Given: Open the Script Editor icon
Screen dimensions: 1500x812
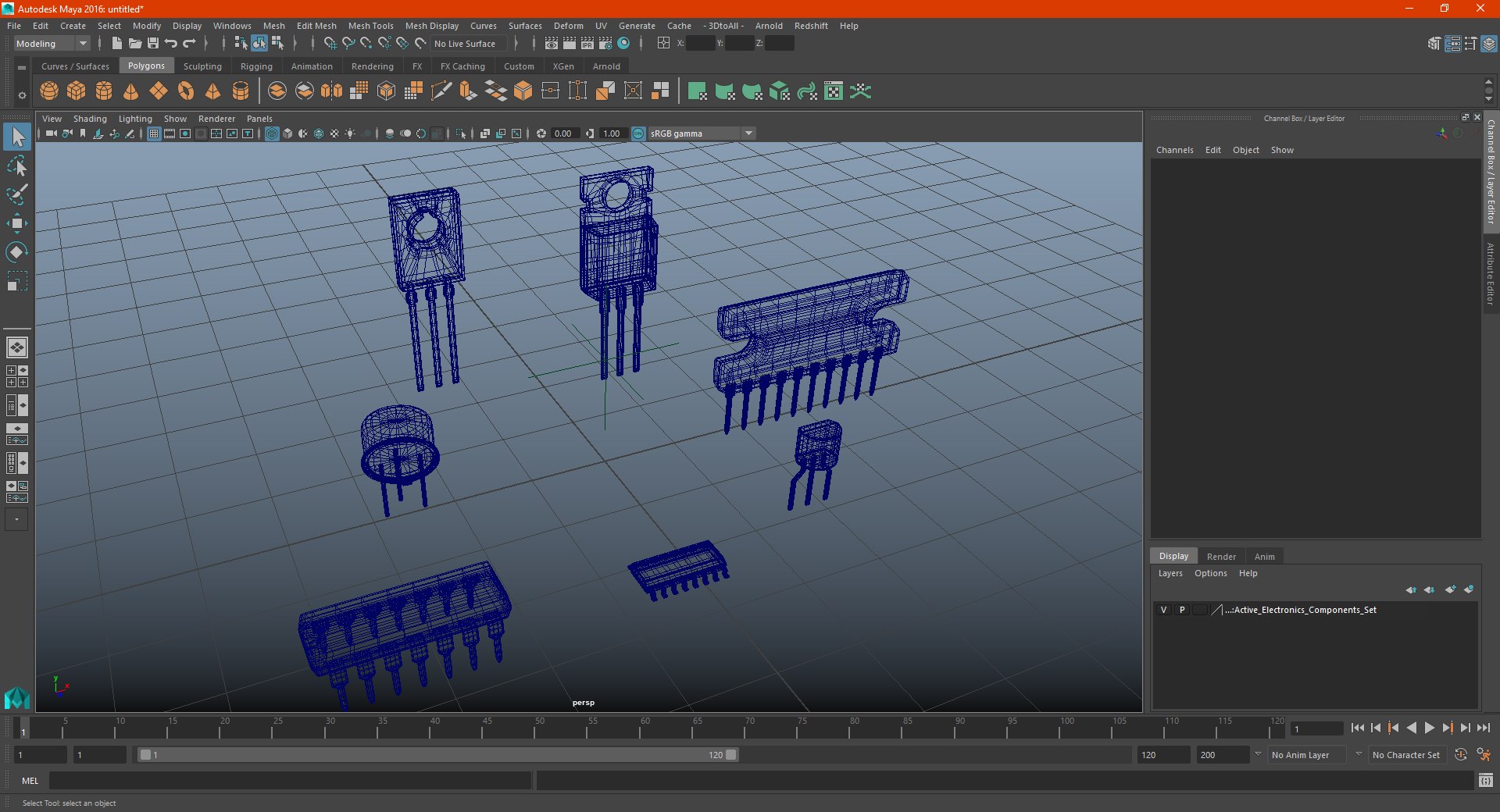Looking at the screenshot, I should click(x=1486, y=780).
